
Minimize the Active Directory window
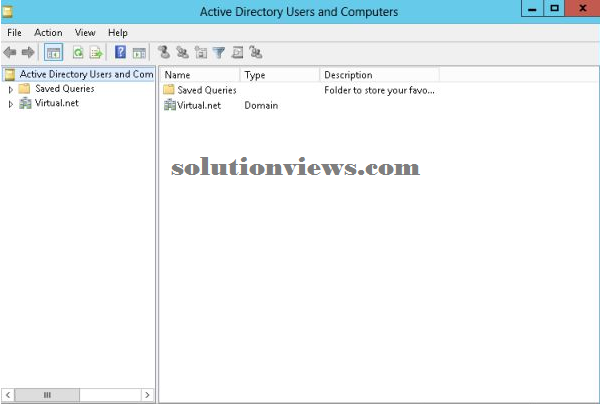pos(532,8)
